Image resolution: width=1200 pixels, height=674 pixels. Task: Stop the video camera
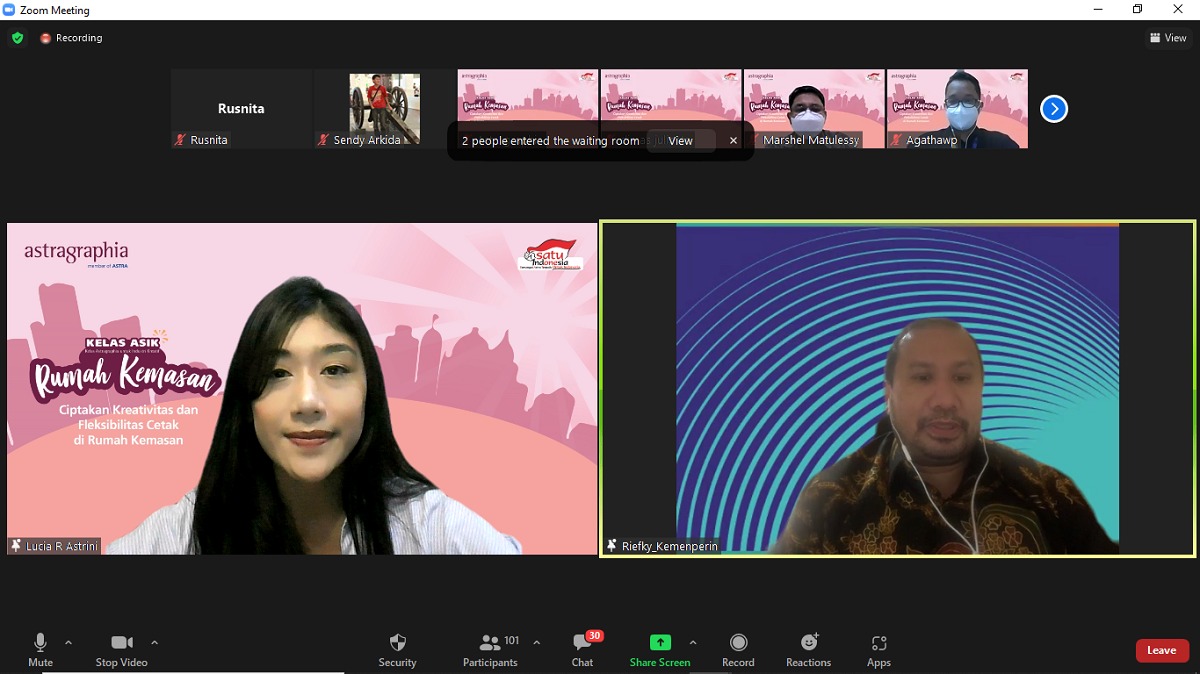pyautogui.click(x=121, y=649)
